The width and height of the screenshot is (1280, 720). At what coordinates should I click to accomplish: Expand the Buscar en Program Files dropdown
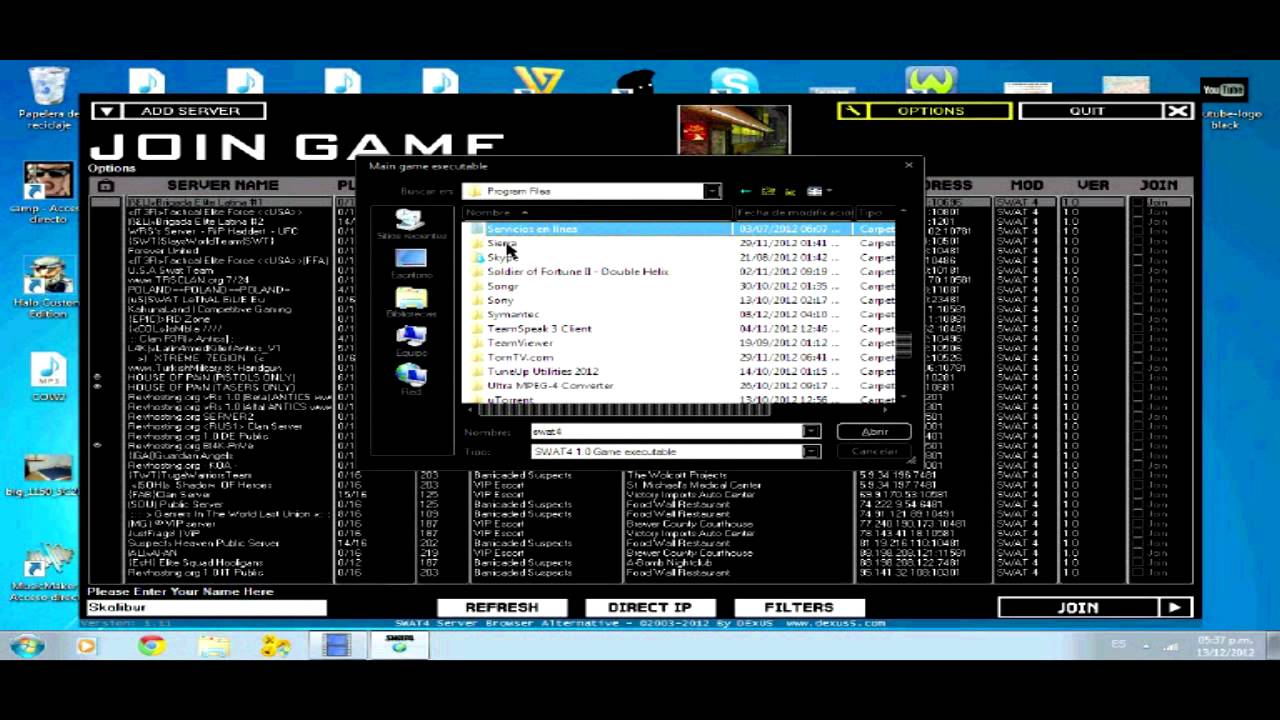(x=711, y=191)
